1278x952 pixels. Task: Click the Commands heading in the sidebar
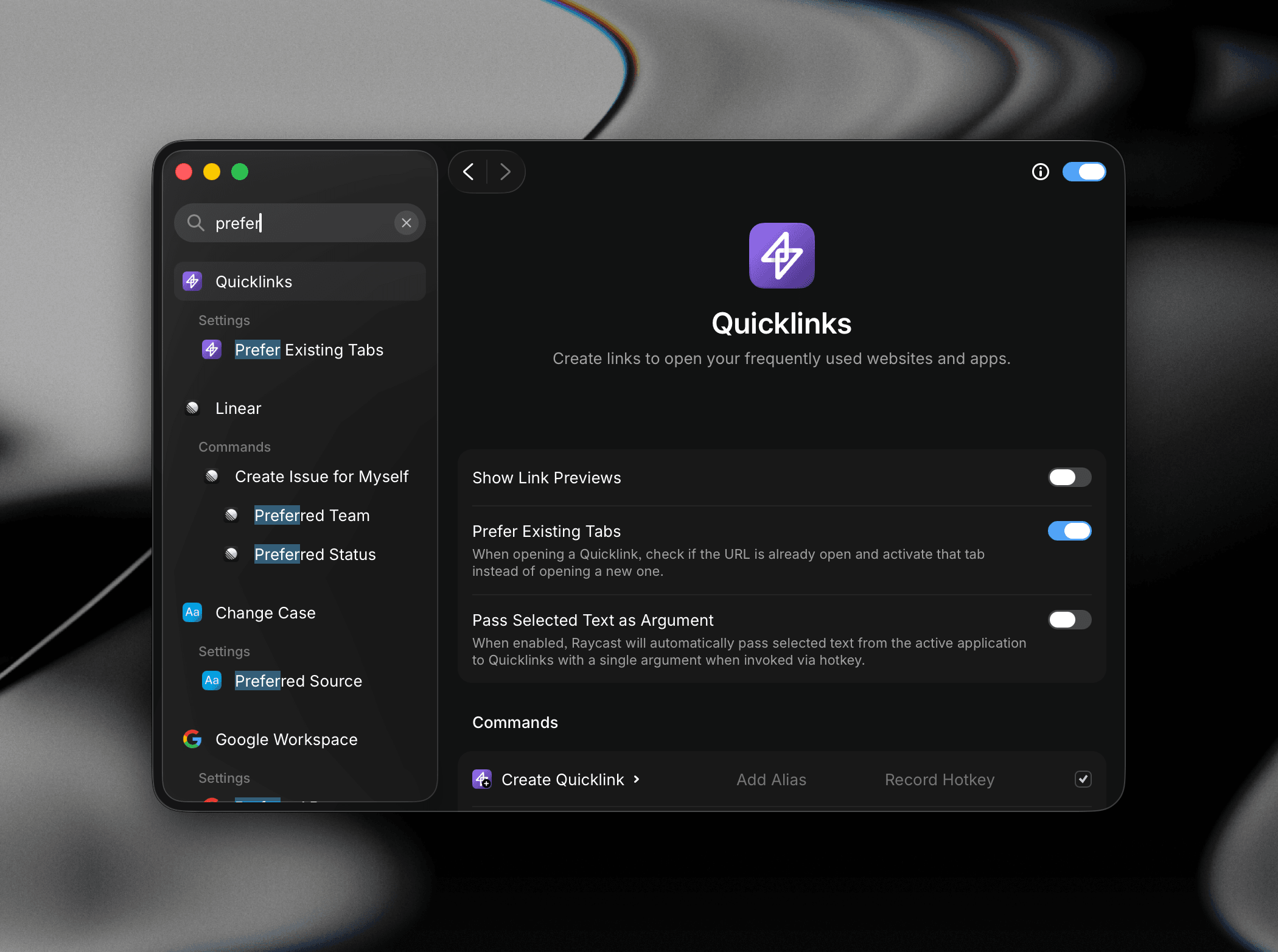[234, 447]
